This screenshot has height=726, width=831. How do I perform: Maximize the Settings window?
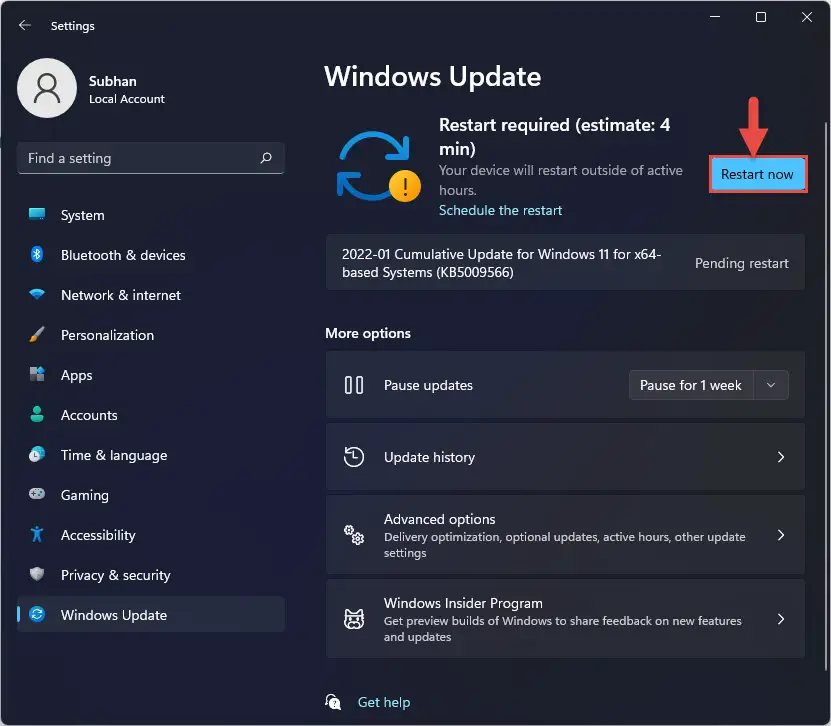coord(761,17)
